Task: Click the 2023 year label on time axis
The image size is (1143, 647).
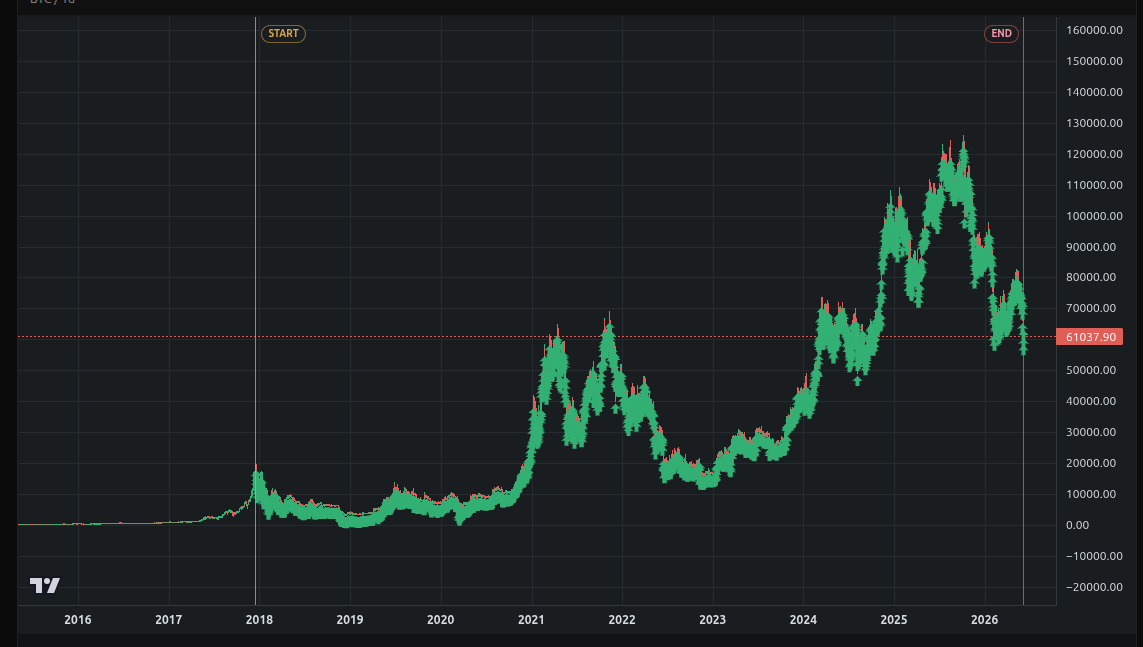Action: coord(712,619)
